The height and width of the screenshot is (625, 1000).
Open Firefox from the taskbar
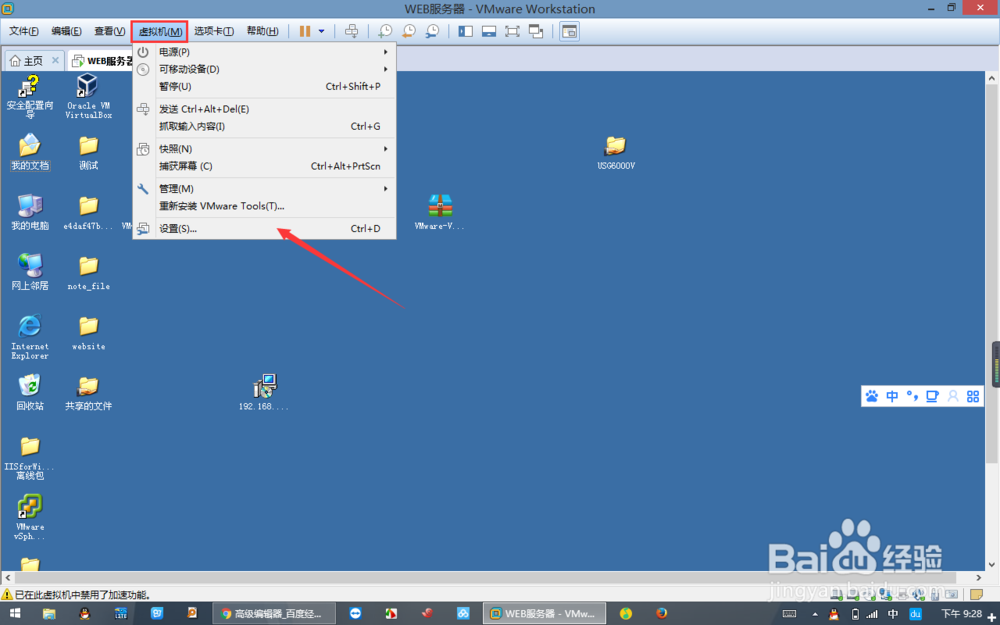click(x=661, y=614)
